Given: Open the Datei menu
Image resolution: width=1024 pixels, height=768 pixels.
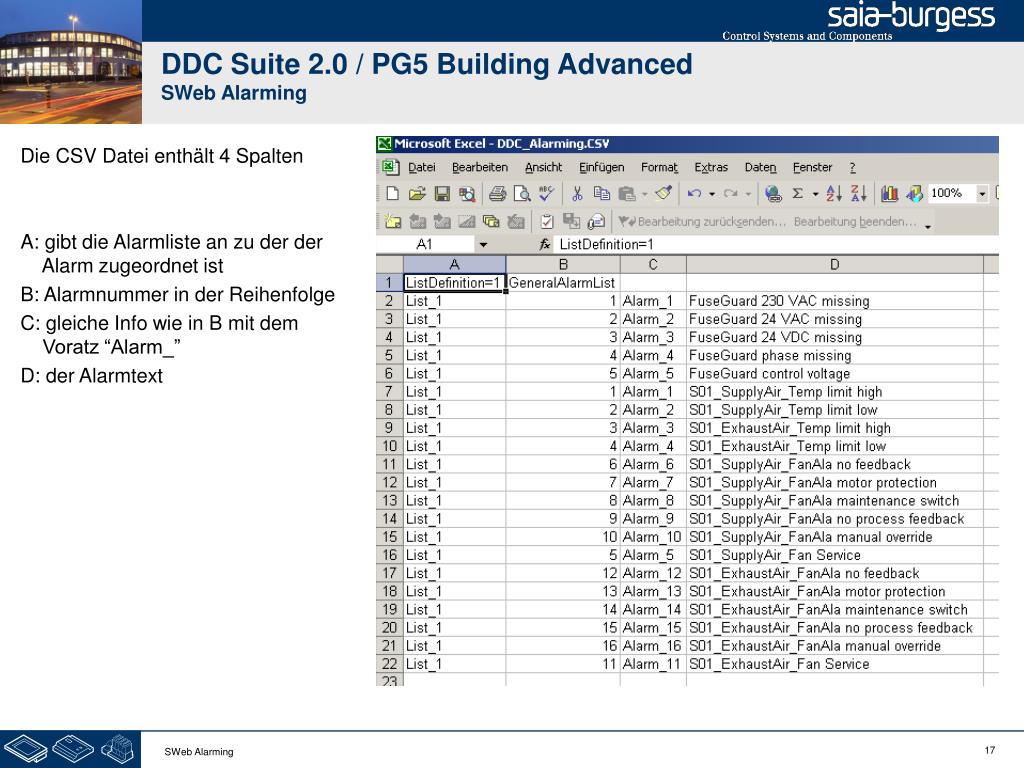Looking at the screenshot, I should tap(422, 167).
